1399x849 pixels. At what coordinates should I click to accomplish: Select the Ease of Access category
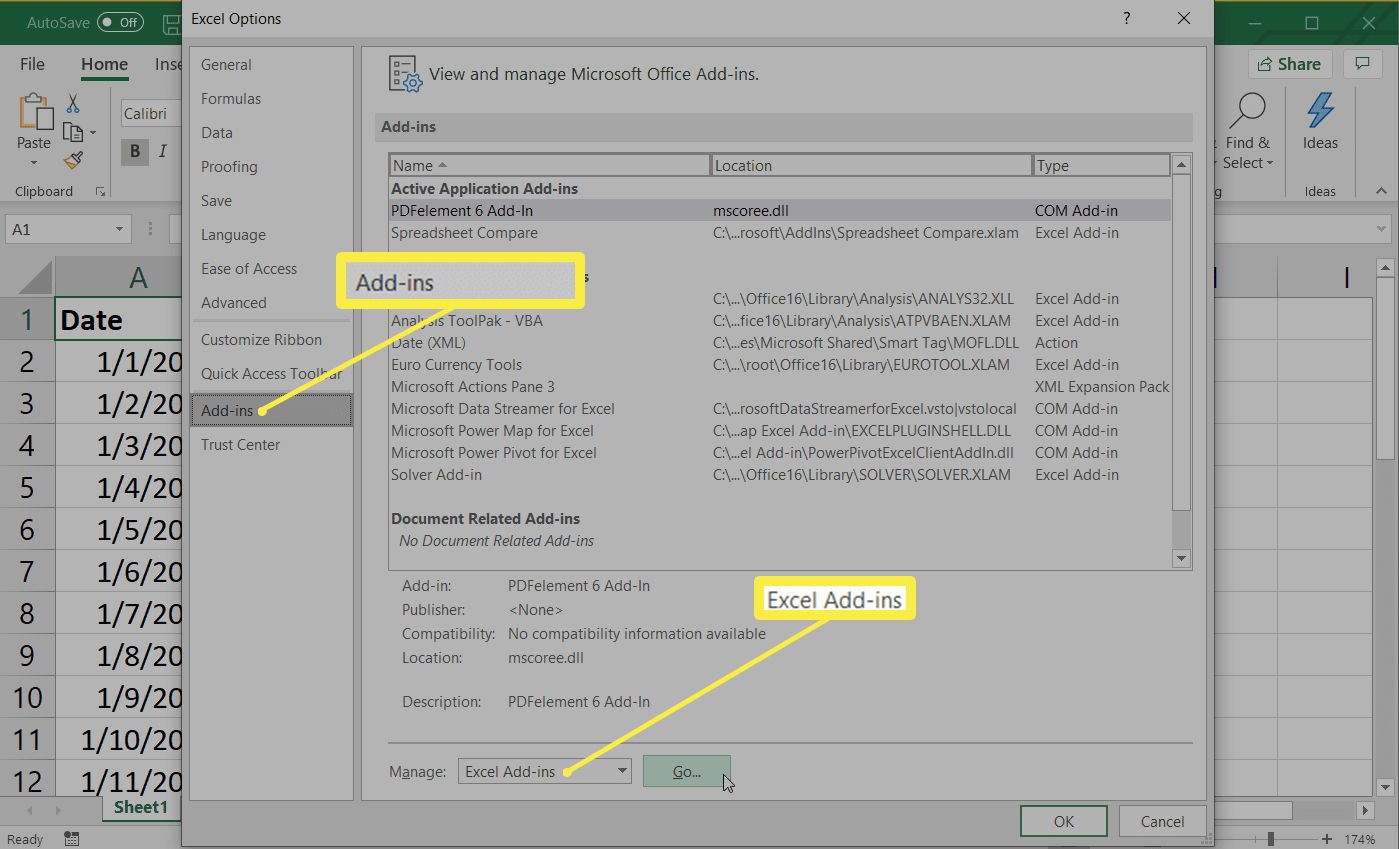(x=271, y=269)
